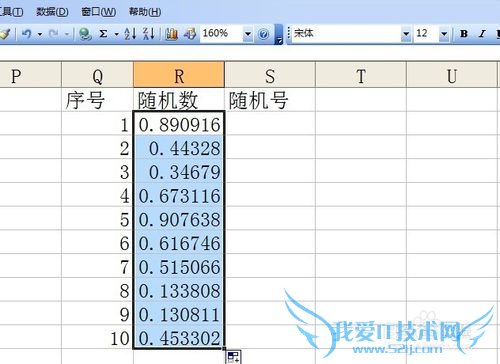
Task: Open the zoom percentage dropdown arrow
Action: (x=248, y=34)
